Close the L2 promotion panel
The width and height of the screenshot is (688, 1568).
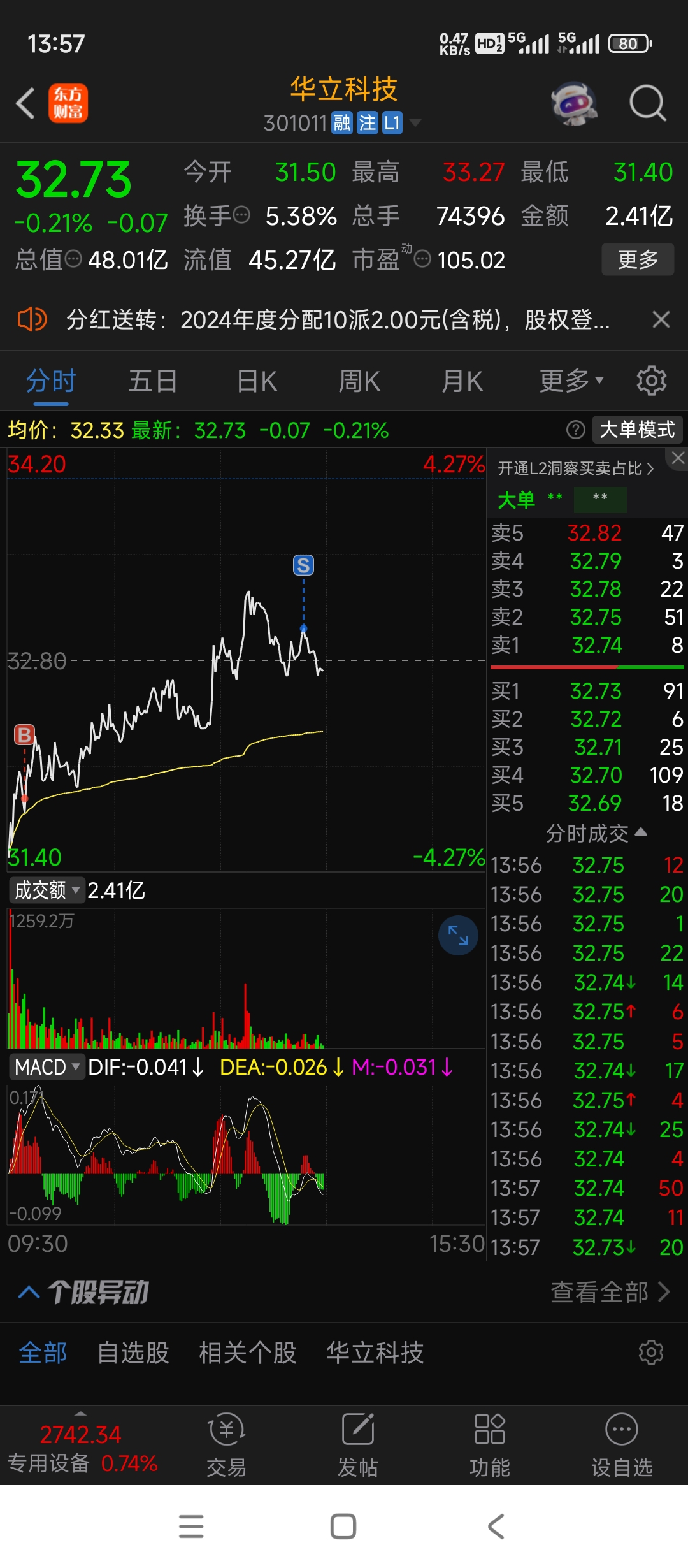point(678,458)
